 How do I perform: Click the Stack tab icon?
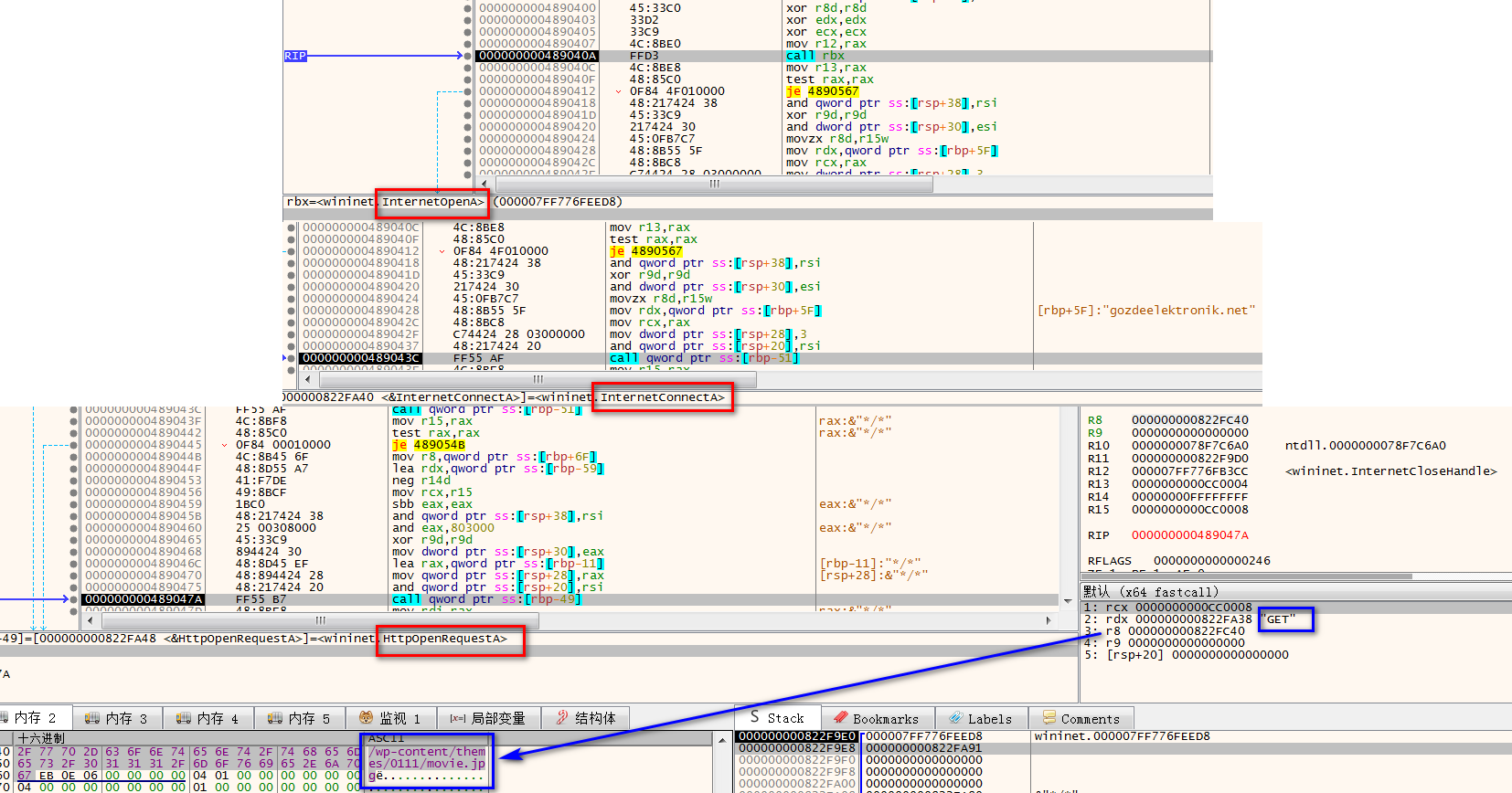[755, 717]
